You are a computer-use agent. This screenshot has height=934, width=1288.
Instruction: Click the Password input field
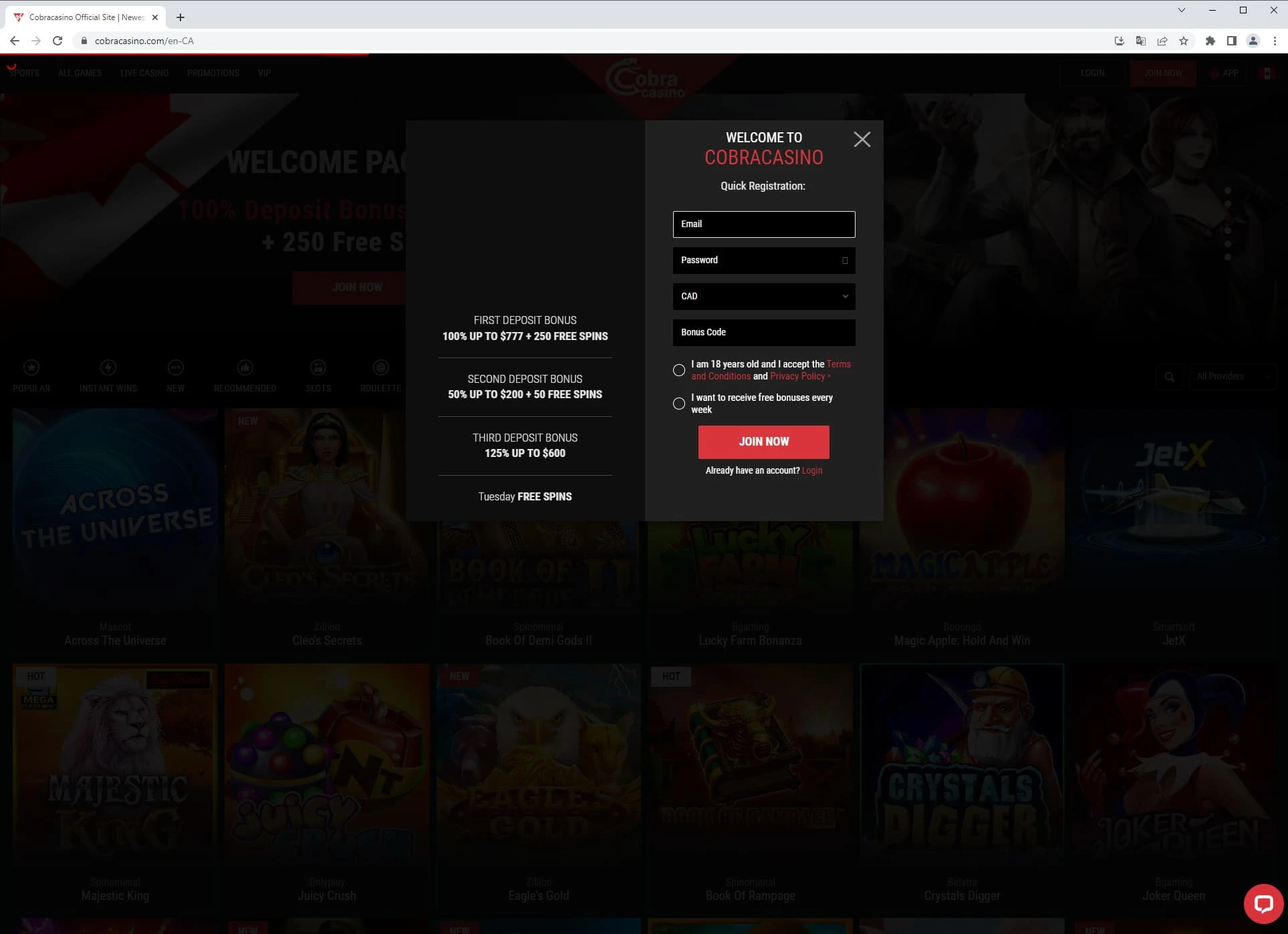763,261
